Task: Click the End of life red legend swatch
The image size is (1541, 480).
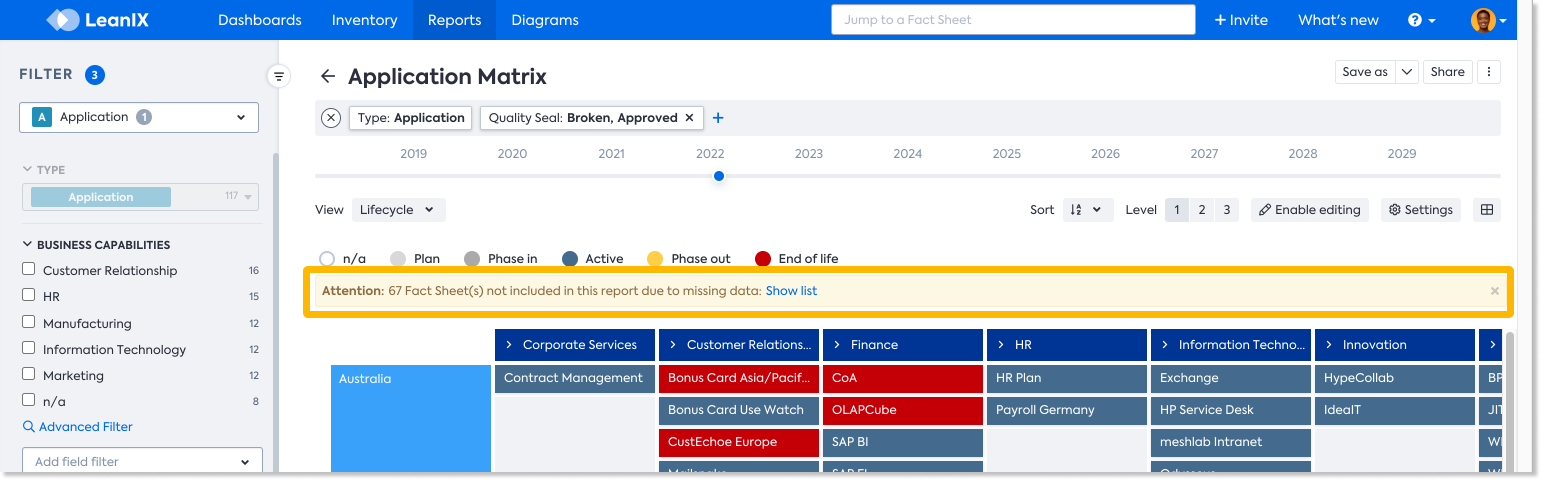Action: [763, 259]
